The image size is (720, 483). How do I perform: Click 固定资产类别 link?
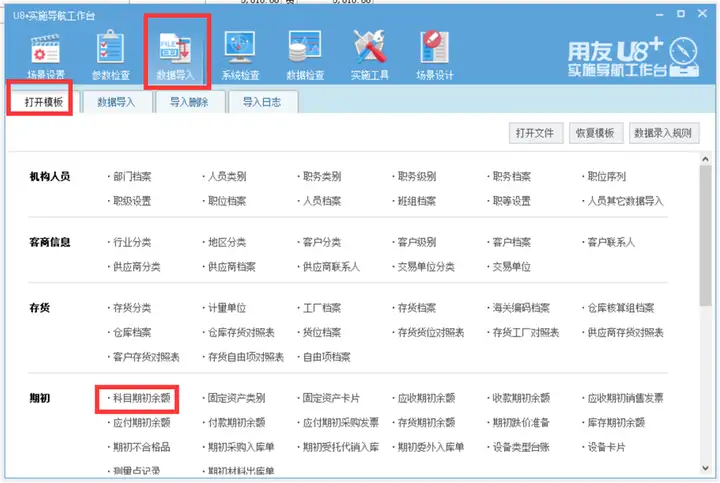236,398
